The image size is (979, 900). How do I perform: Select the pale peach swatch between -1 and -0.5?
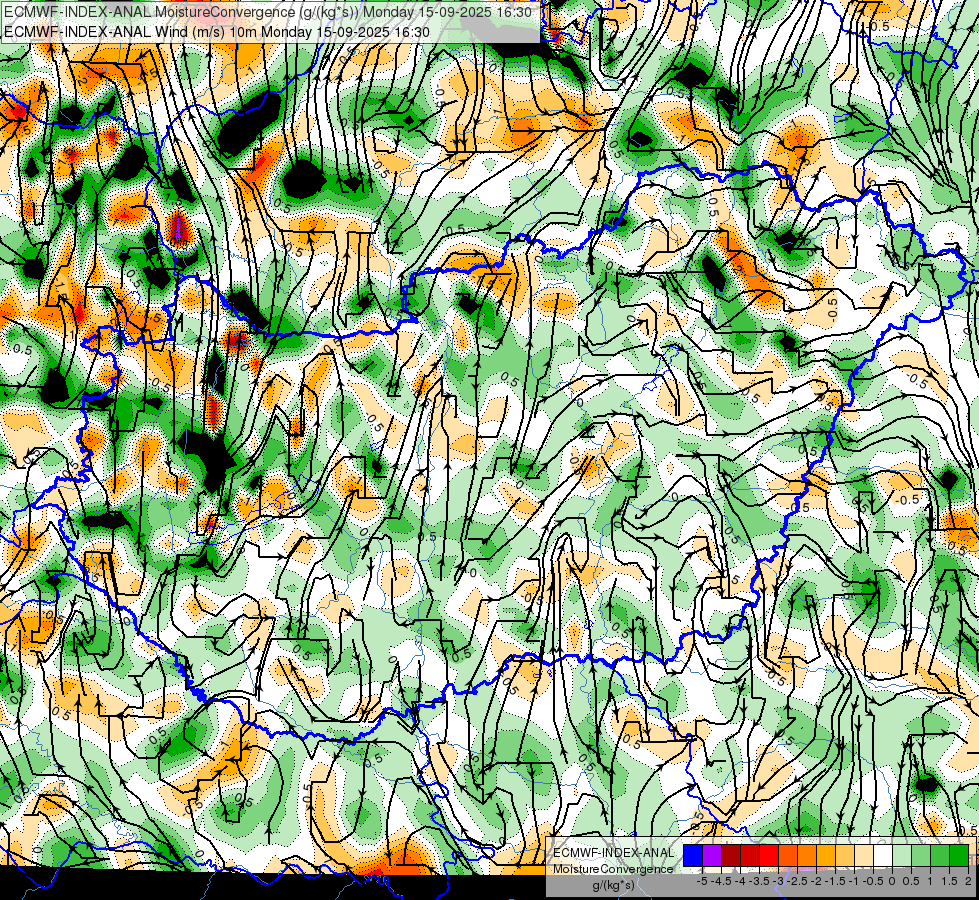(x=864, y=856)
